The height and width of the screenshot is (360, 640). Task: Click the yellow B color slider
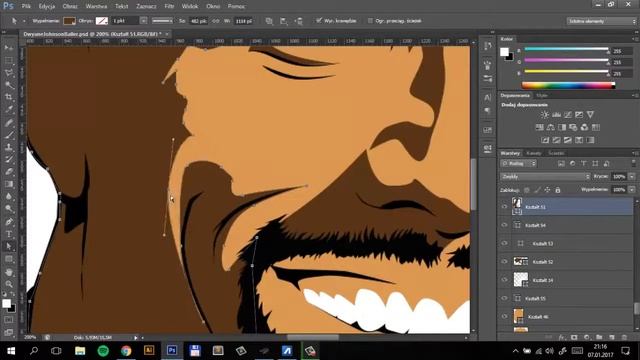pos(566,71)
